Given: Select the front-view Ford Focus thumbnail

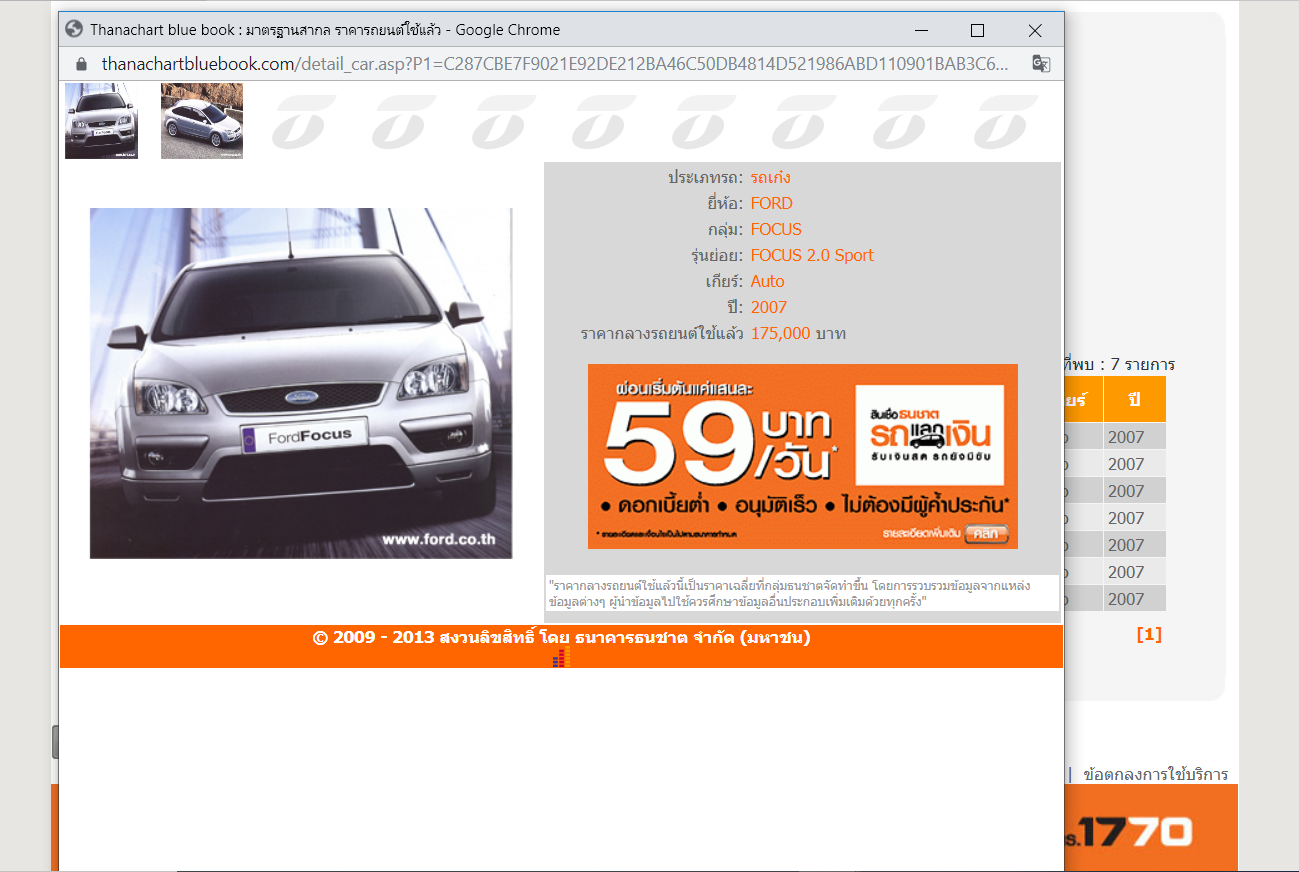Looking at the screenshot, I should (101, 121).
